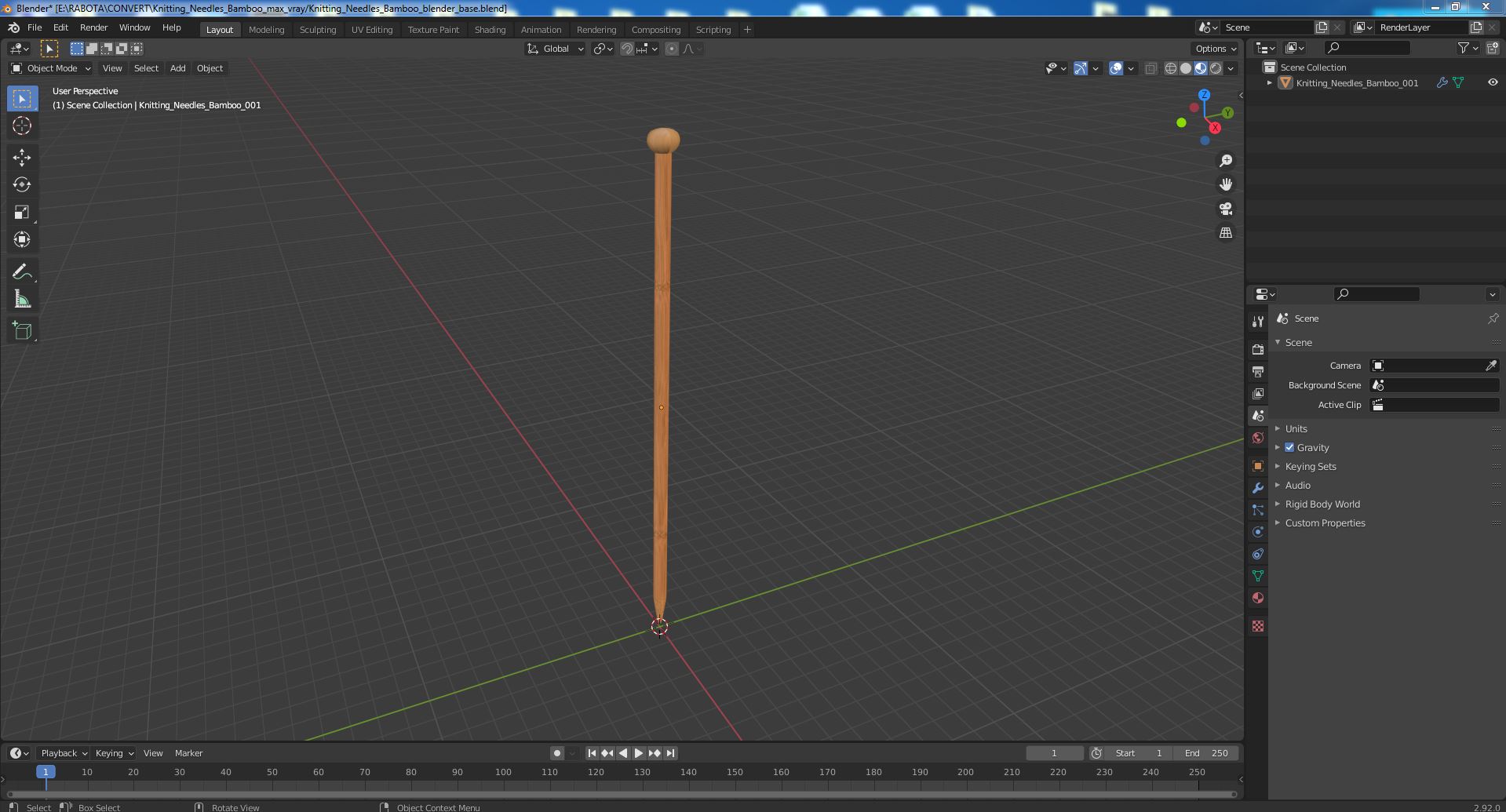
Task: Toggle viewport gizmos display
Action: pos(1081,69)
